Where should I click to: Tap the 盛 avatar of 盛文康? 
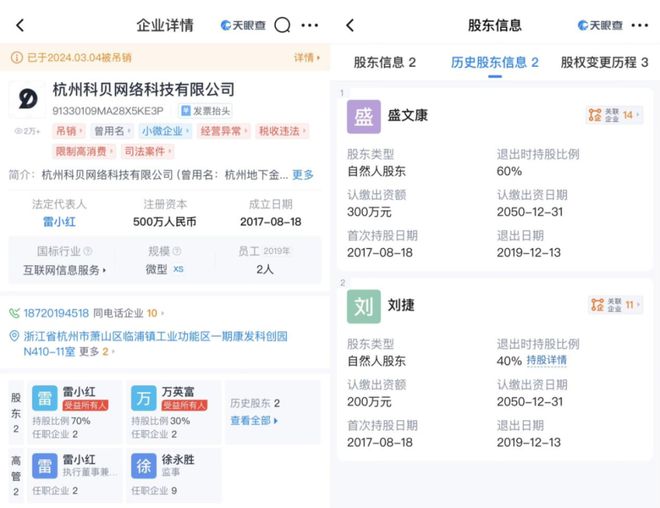tap(364, 117)
